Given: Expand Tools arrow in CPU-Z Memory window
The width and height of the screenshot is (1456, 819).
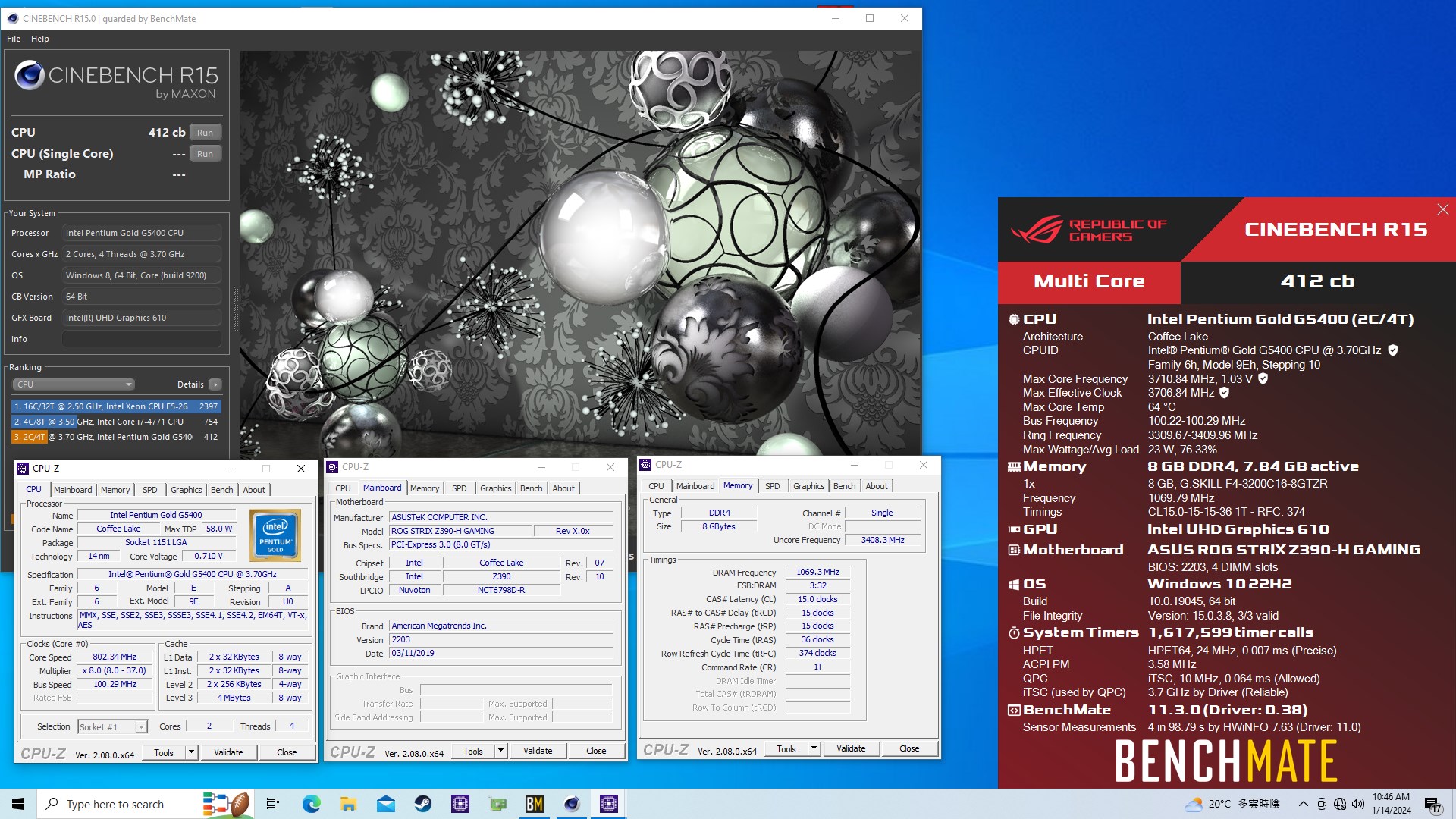Looking at the screenshot, I should tap(814, 748).
